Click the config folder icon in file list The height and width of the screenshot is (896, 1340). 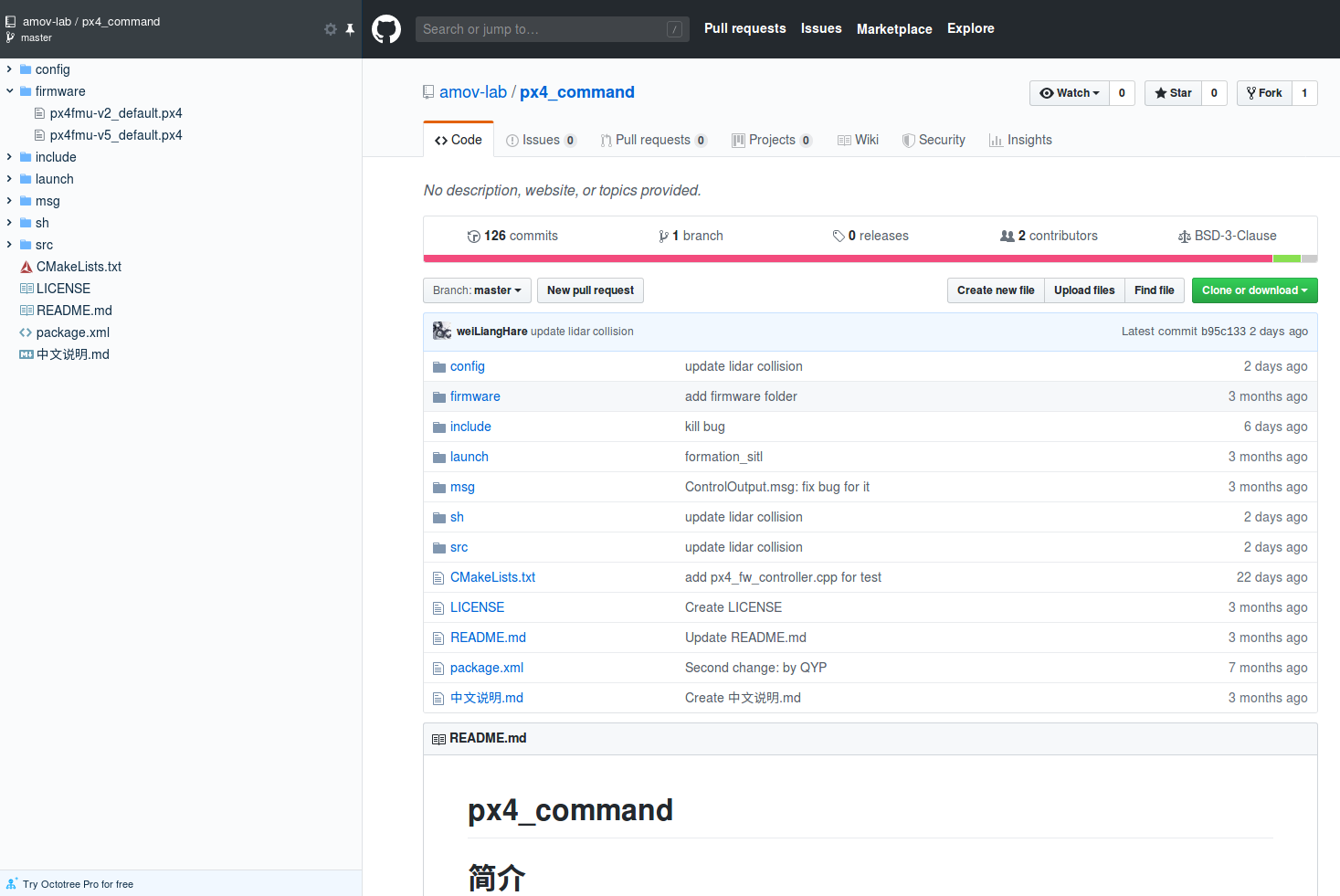pyautogui.click(x=439, y=366)
